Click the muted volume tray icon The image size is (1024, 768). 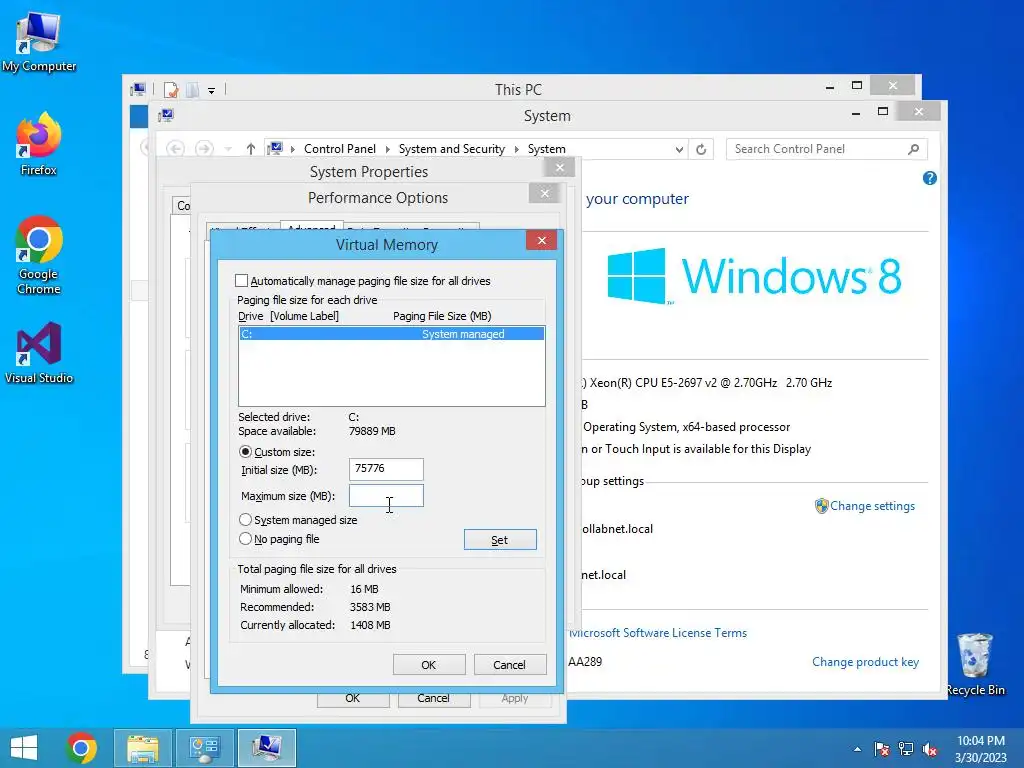point(929,749)
